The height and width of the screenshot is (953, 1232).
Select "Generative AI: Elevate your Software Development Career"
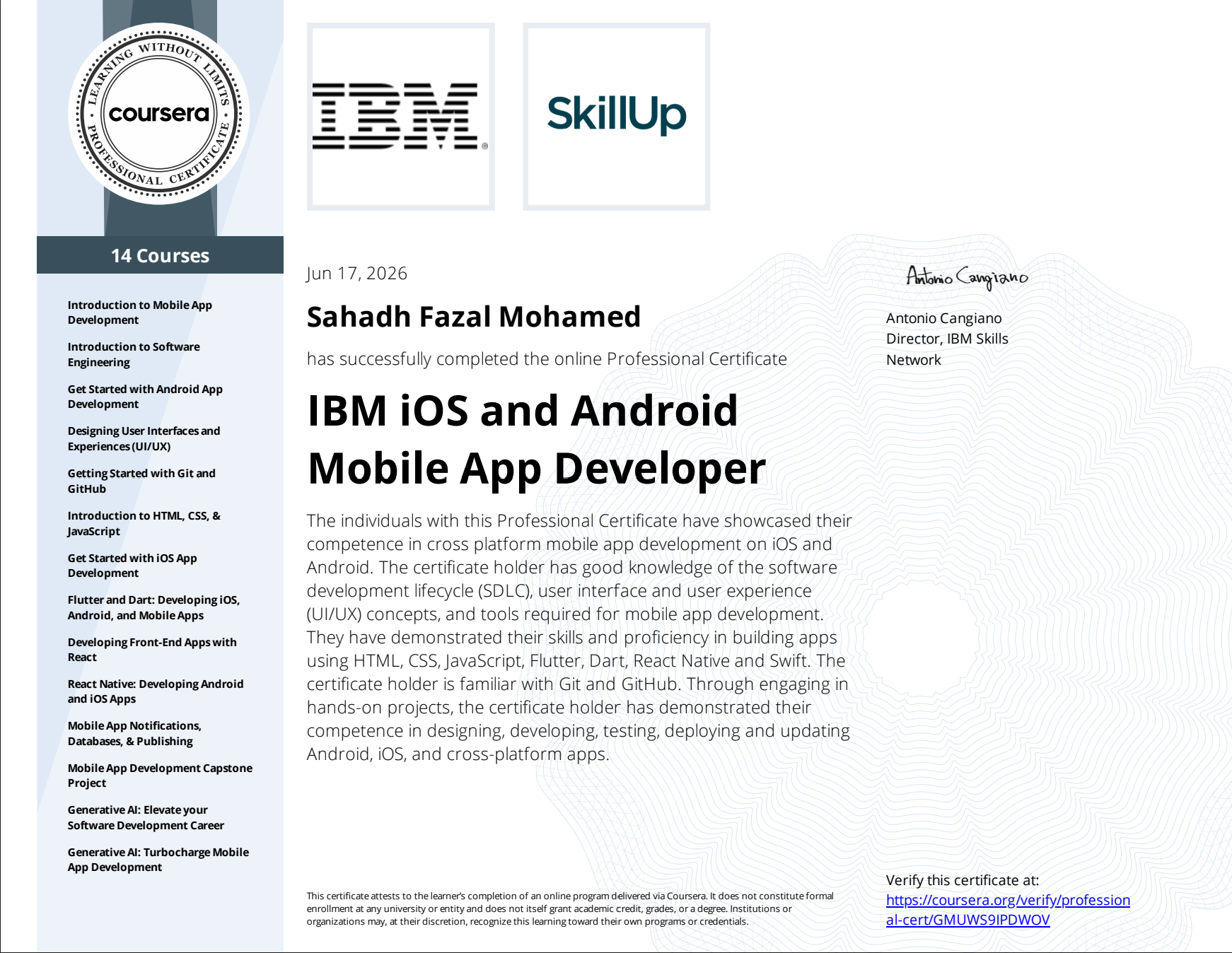coord(146,817)
